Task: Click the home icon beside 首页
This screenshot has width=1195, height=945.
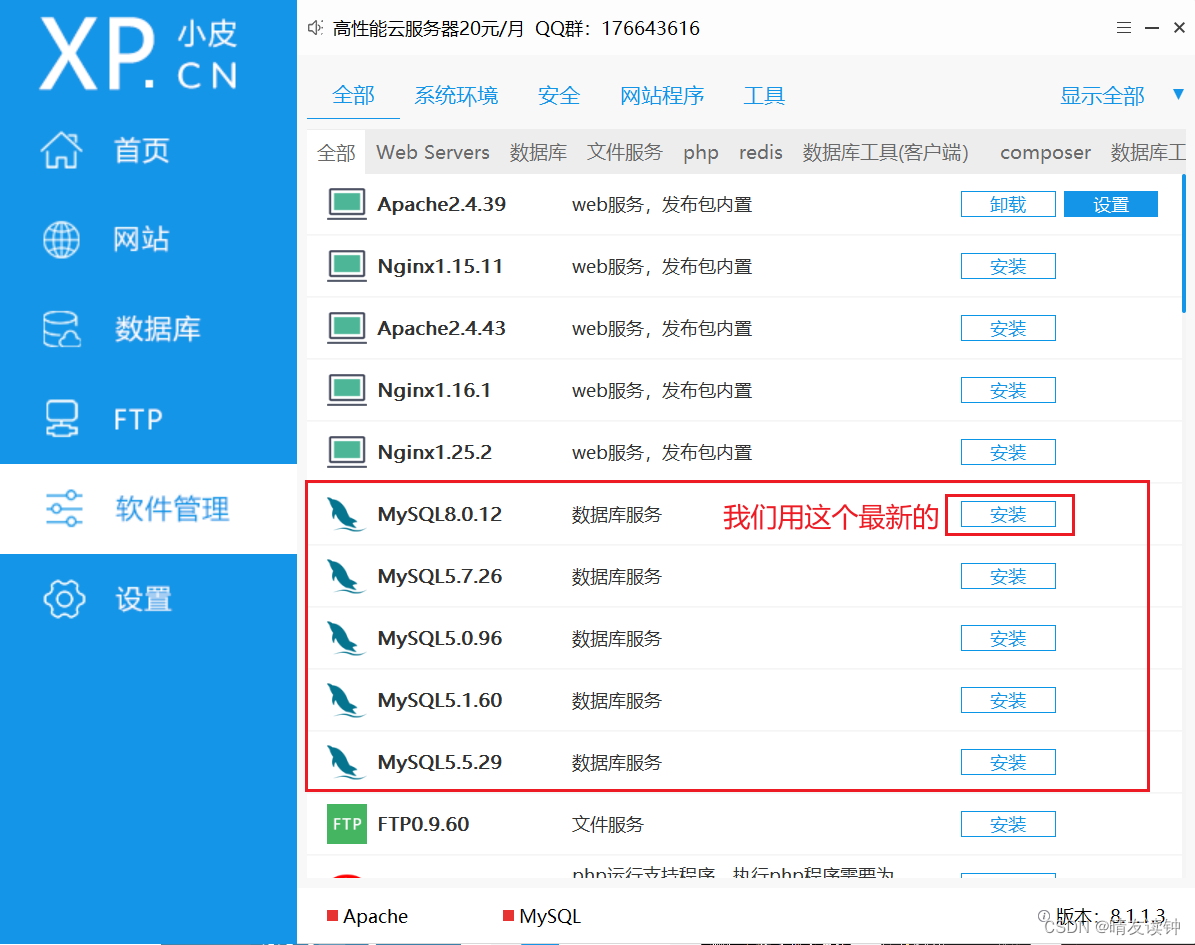Action: 61,149
